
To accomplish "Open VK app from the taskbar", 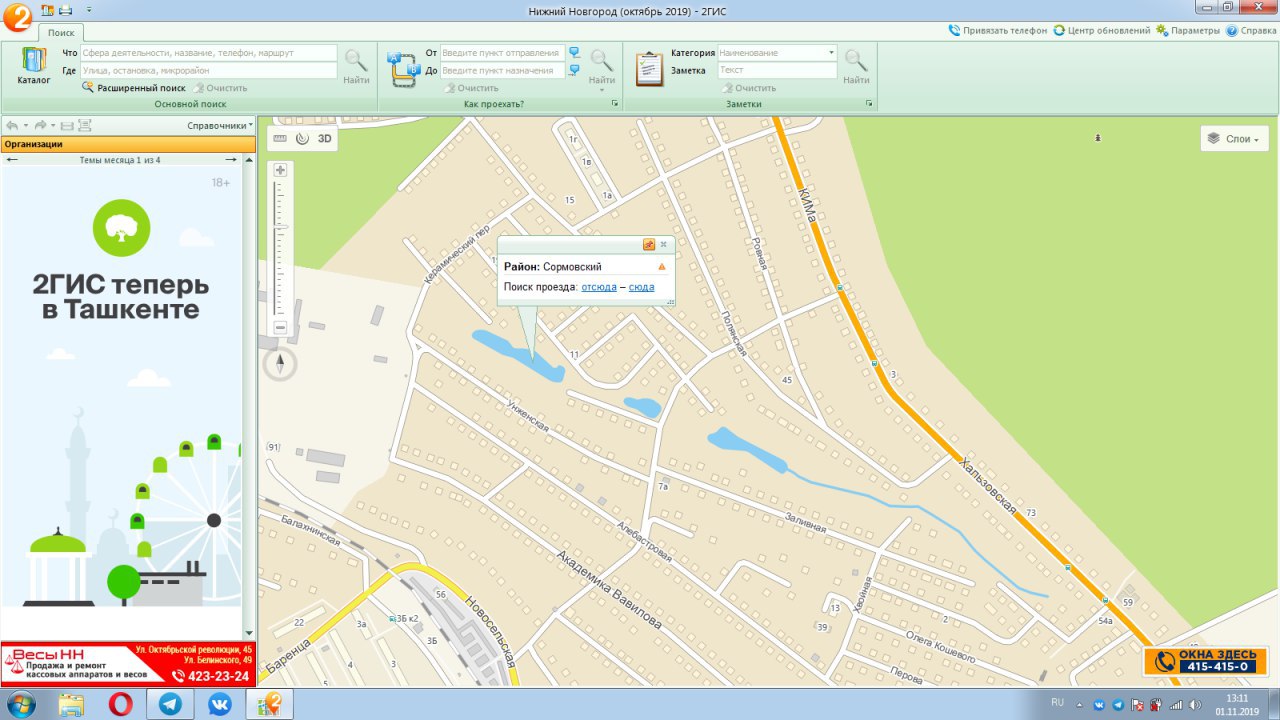I will click(x=220, y=704).
